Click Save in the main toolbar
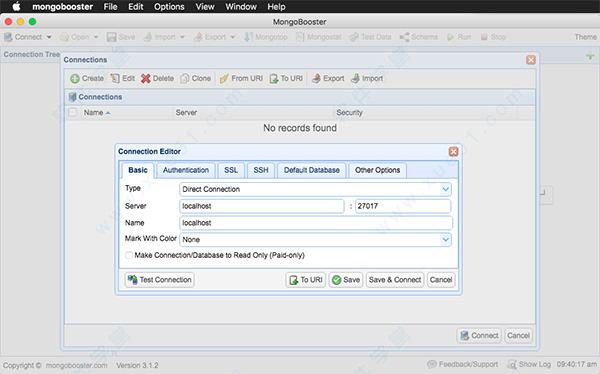Image resolution: width=600 pixels, height=374 pixels. tap(121, 37)
